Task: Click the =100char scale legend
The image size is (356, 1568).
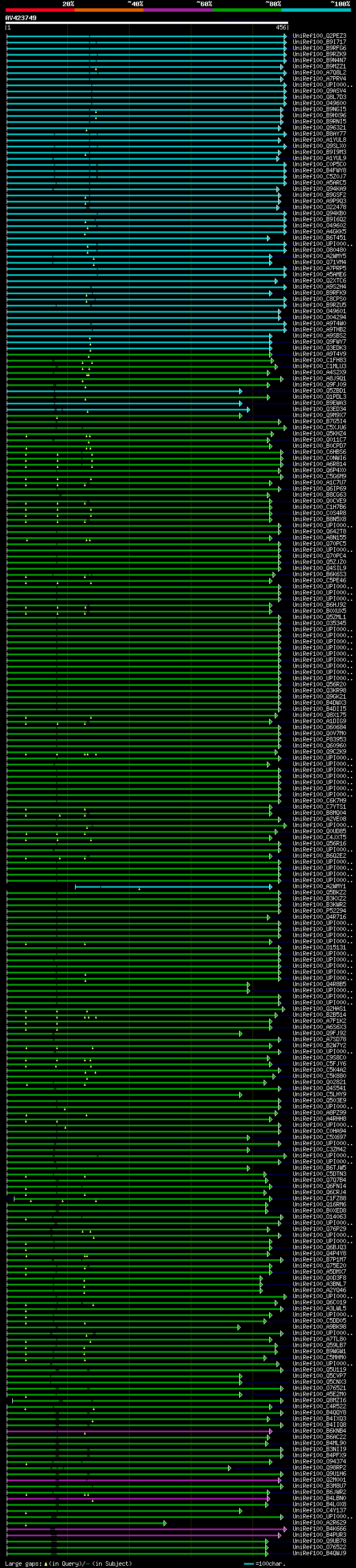Action: [265, 1564]
